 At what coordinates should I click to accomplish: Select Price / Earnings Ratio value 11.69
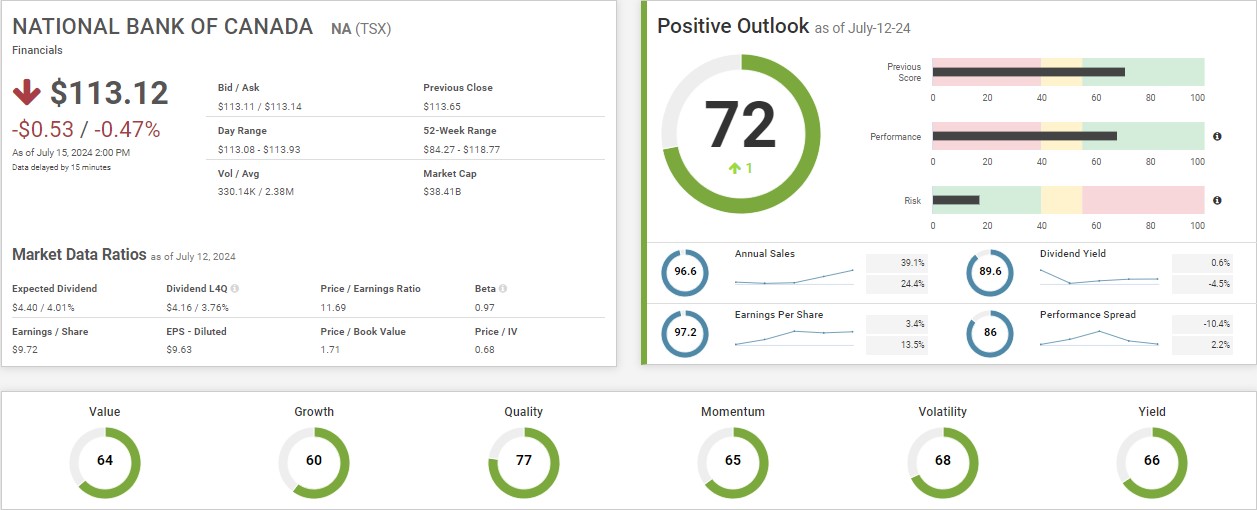pyautogui.click(x=333, y=307)
